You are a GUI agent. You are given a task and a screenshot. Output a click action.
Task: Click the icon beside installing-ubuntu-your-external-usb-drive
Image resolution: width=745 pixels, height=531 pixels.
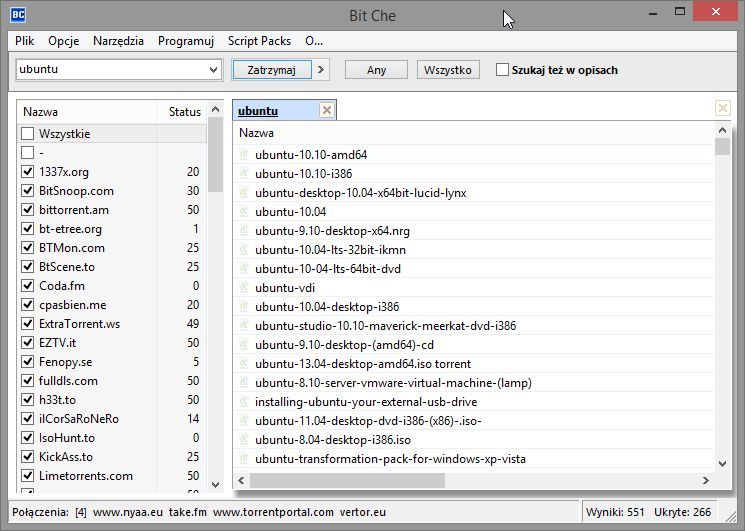pyautogui.click(x=244, y=402)
